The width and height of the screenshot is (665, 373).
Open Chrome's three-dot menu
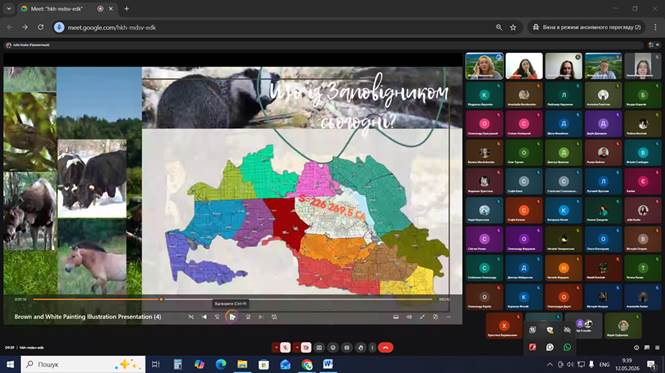pos(655,27)
